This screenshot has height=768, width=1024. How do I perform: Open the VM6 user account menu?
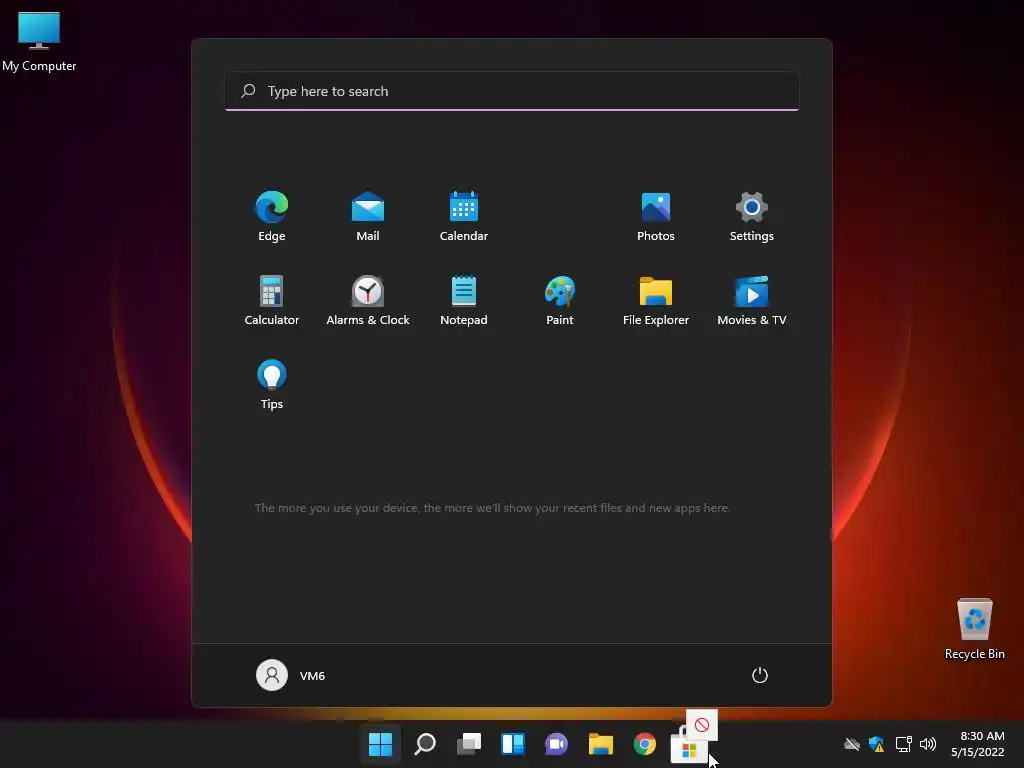tap(291, 675)
